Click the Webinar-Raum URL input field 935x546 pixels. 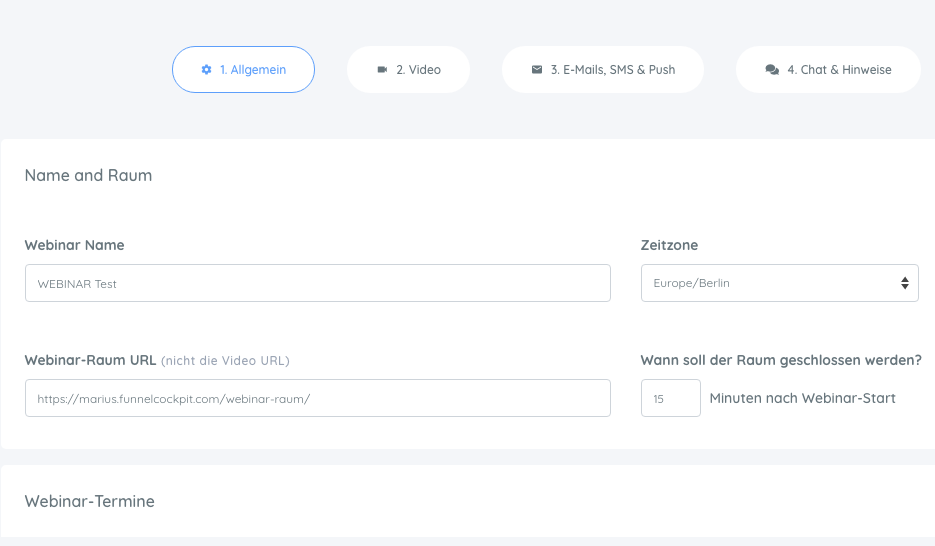point(318,398)
